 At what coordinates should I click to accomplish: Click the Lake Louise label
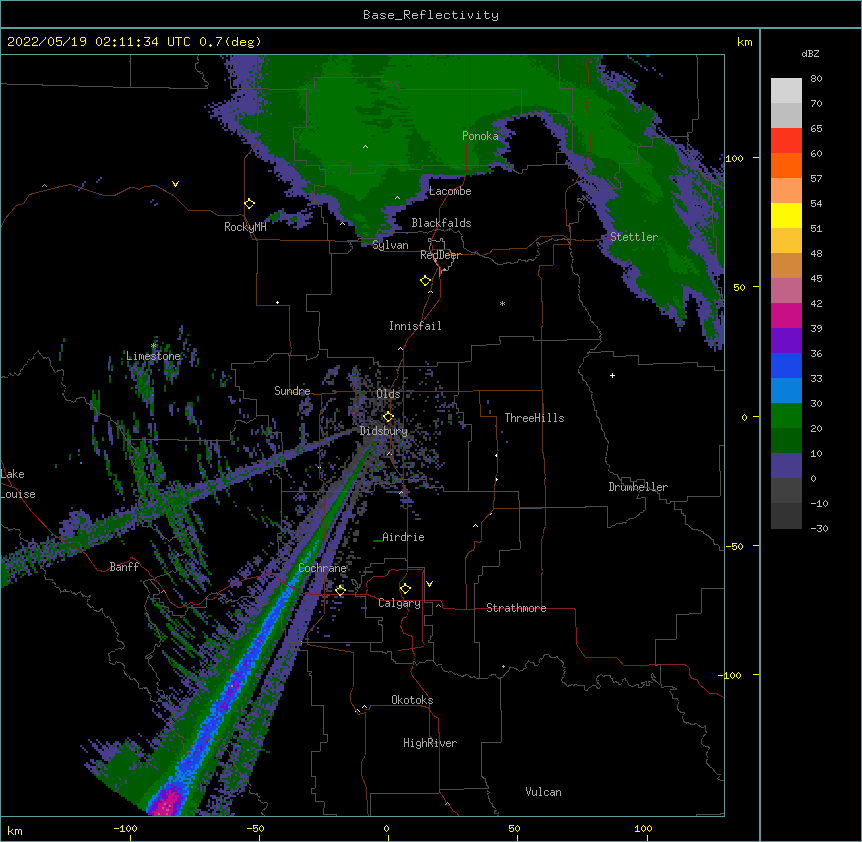(x=18, y=484)
